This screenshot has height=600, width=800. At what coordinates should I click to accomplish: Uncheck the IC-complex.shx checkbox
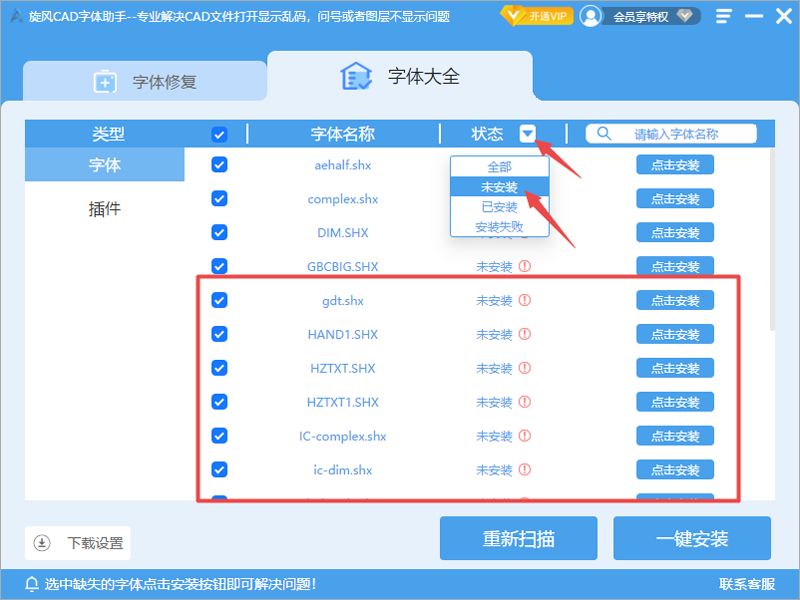tap(219, 436)
